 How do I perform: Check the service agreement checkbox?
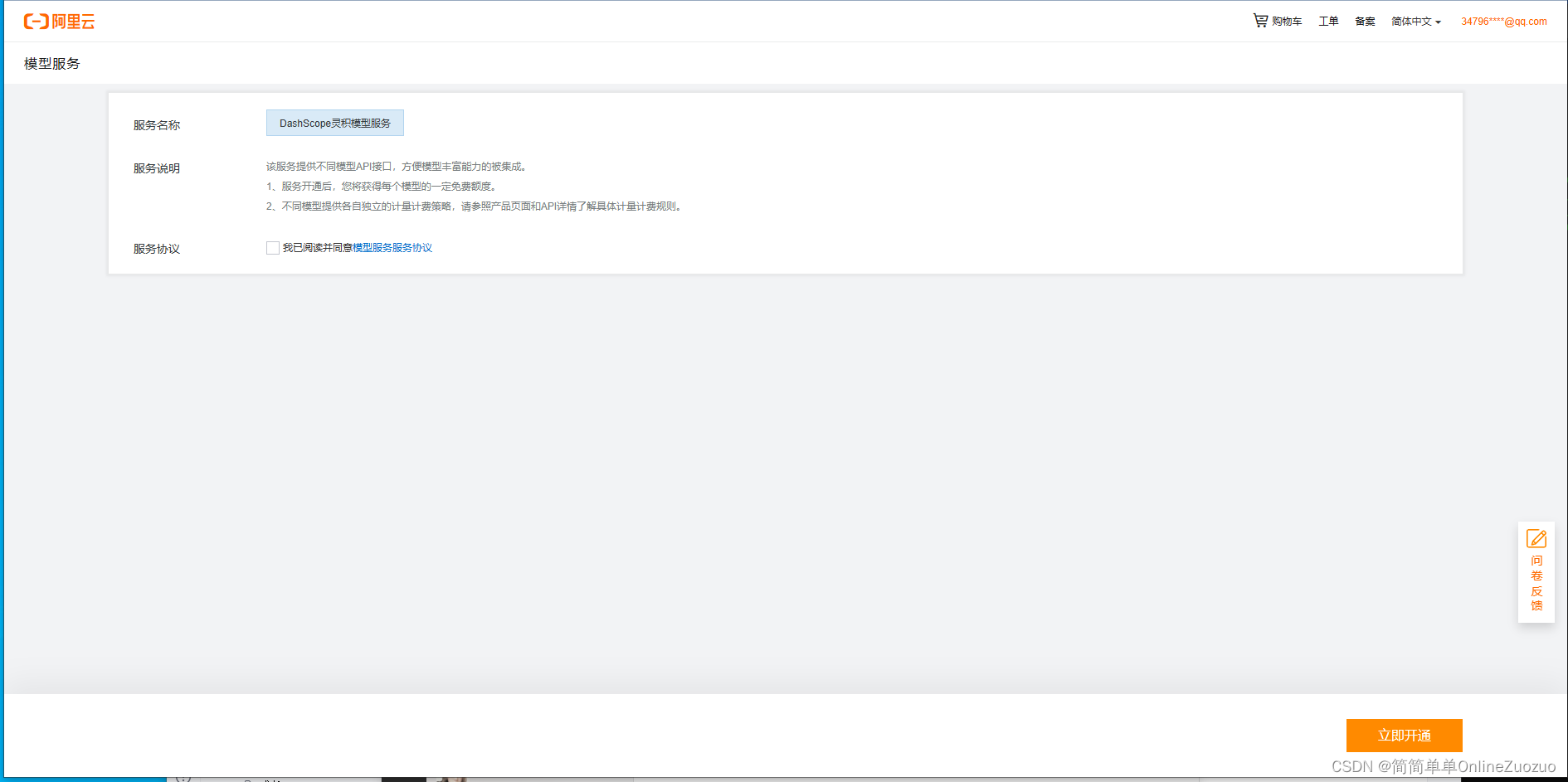[273, 248]
